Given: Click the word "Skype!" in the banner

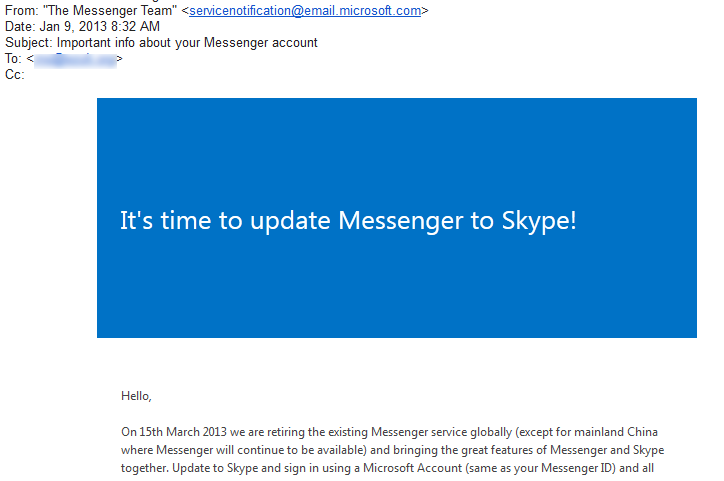Looking at the screenshot, I should click(x=538, y=221).
